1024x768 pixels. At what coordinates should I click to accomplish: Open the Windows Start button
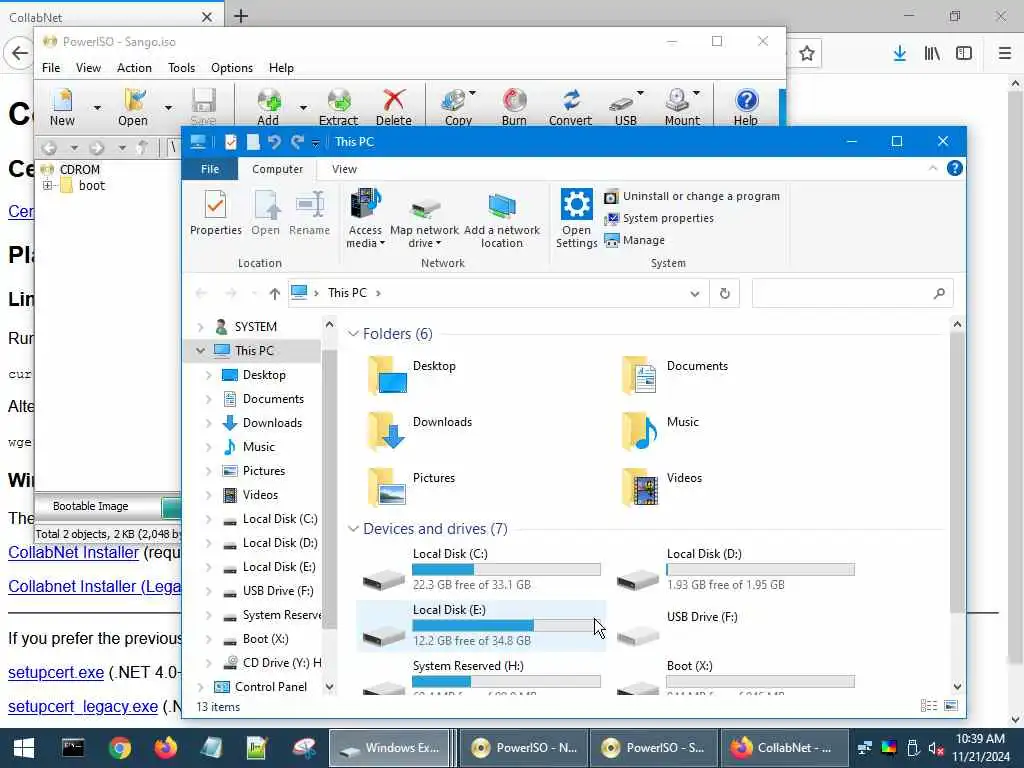[x=24, y=748]
